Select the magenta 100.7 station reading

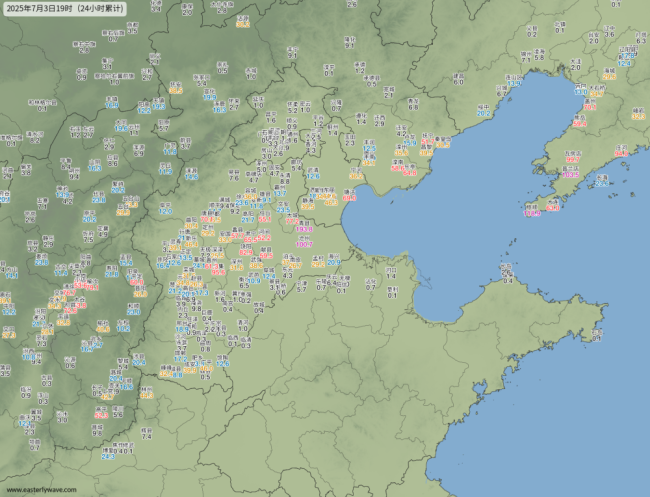(x=304, y=245)
